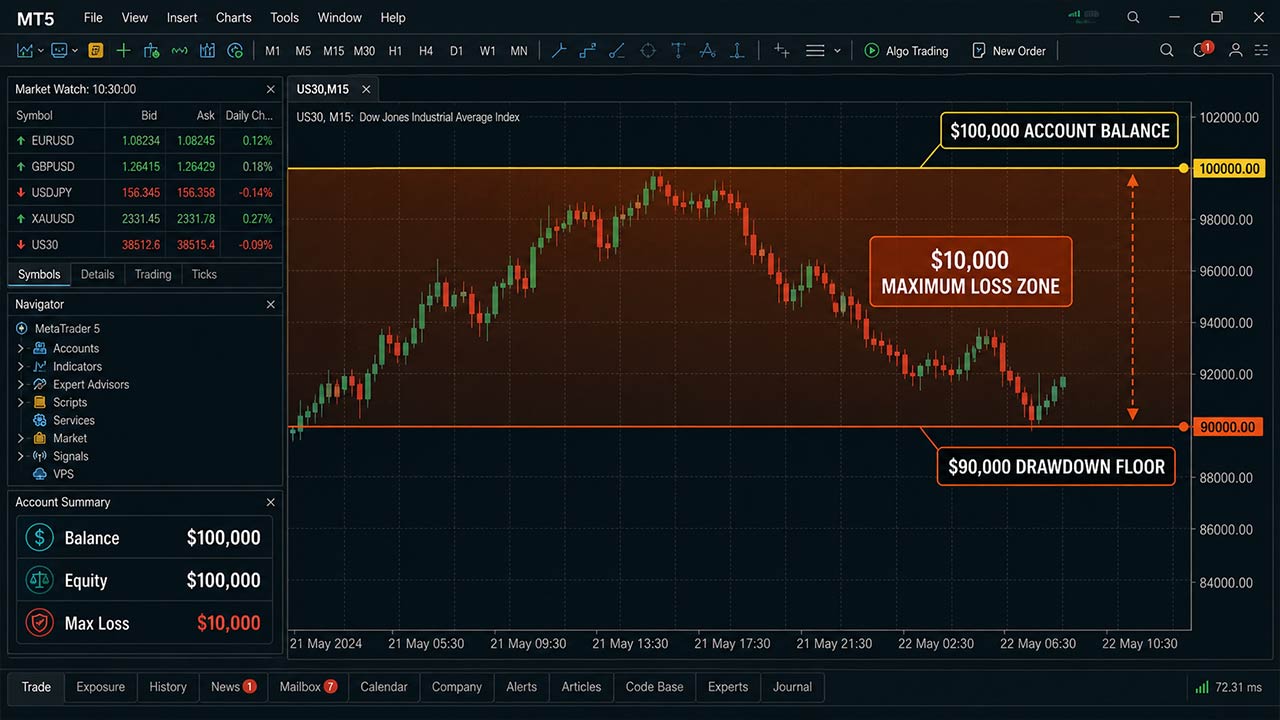Click the bar-chart icon before the refresh icon
The width and height of the screenshot is (1280, 720).
point(208,50)
